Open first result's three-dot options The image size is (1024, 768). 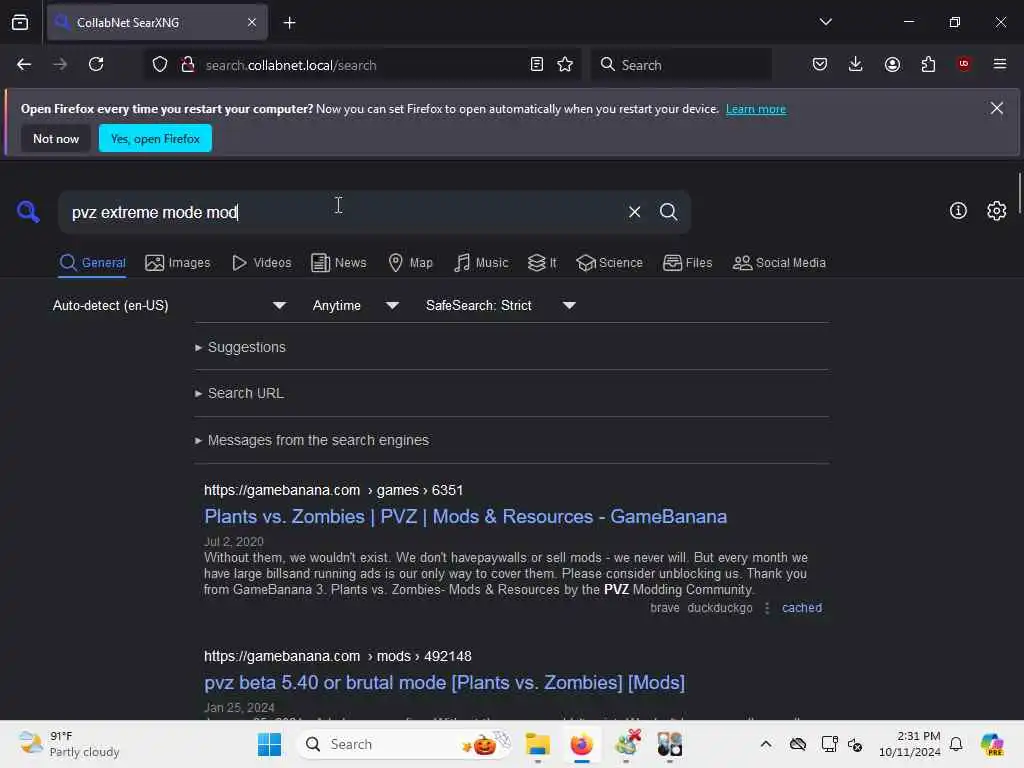click(767, 608)
